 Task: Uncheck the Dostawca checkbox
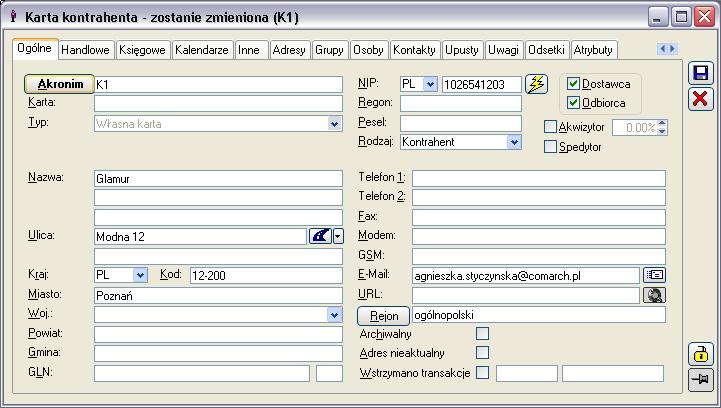click(573, 84)
